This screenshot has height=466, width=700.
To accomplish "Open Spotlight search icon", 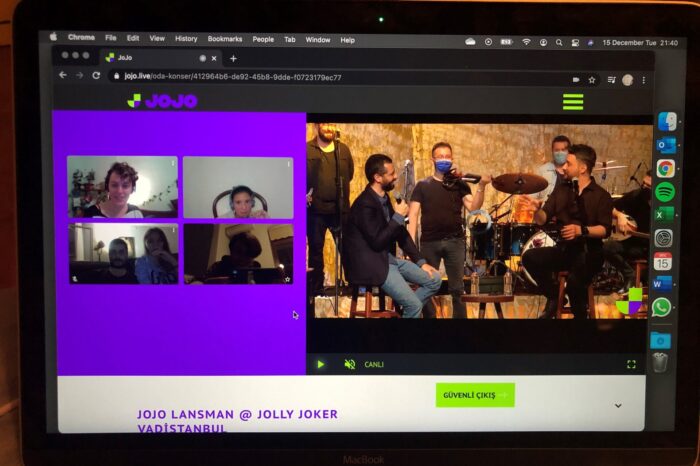I will (x=559, y=42).
